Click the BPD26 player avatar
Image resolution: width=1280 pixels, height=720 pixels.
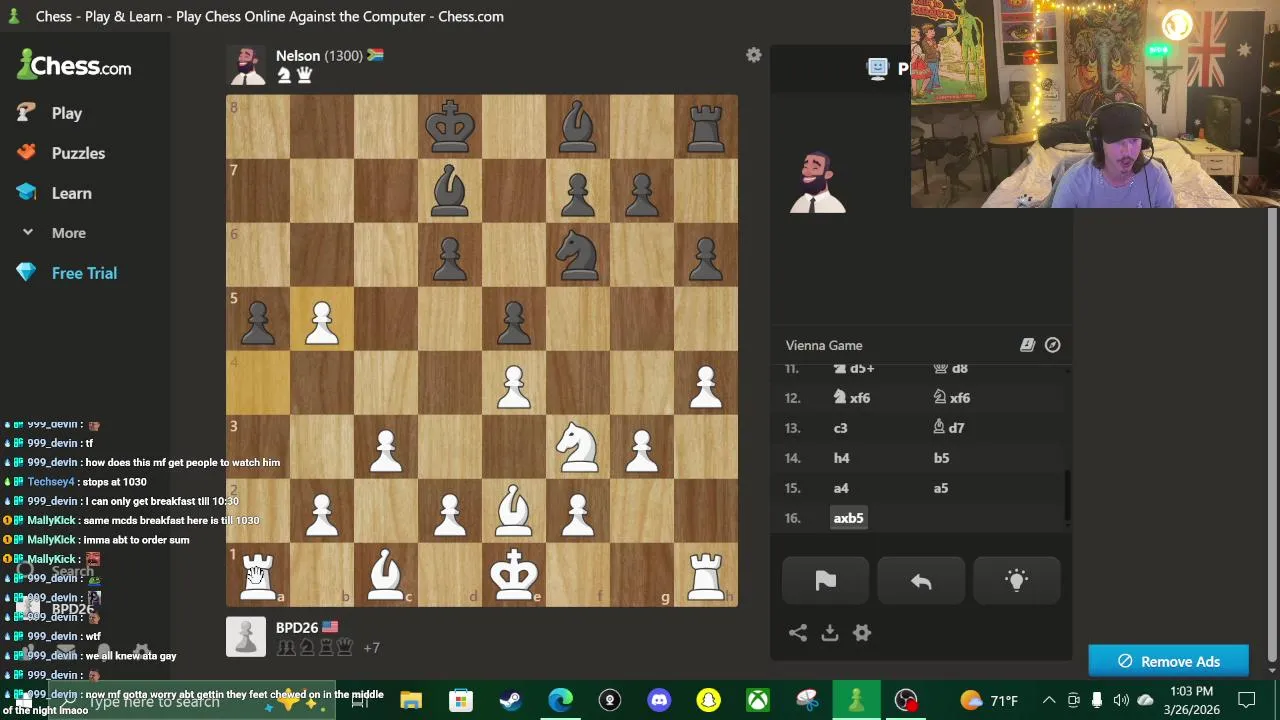click(x=246, y=637)
